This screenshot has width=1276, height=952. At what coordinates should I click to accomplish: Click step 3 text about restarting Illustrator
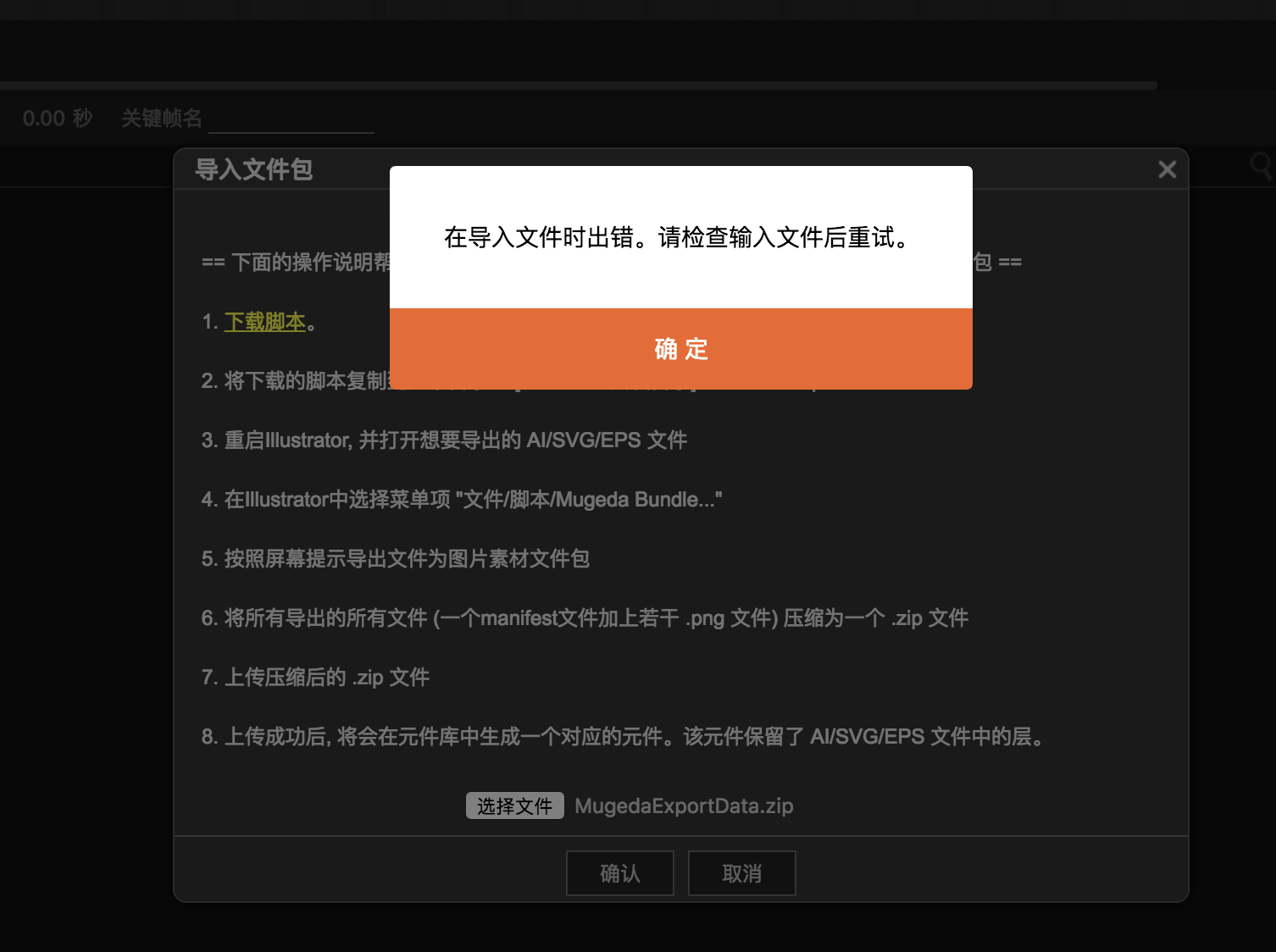pos(444,440)
